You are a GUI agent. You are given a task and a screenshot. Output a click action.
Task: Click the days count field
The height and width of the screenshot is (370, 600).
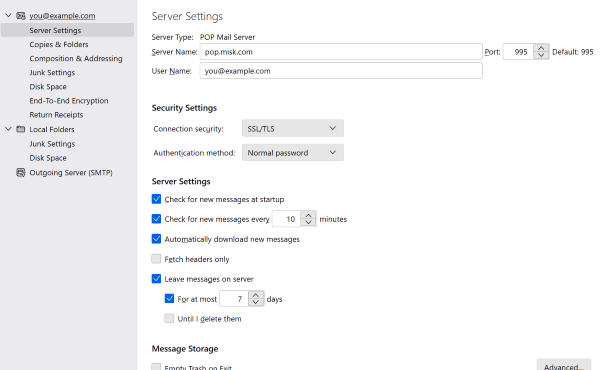click(x=235, y=299)
